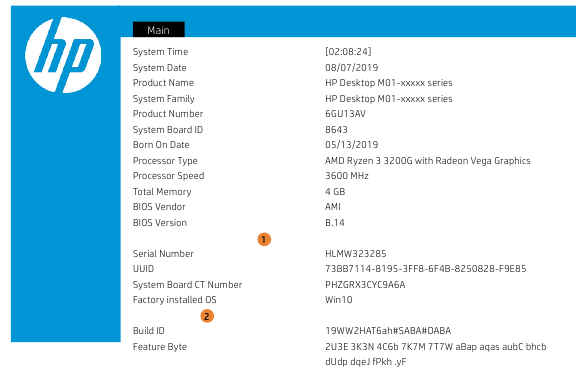Select the Born On Date label

(161, 145)
